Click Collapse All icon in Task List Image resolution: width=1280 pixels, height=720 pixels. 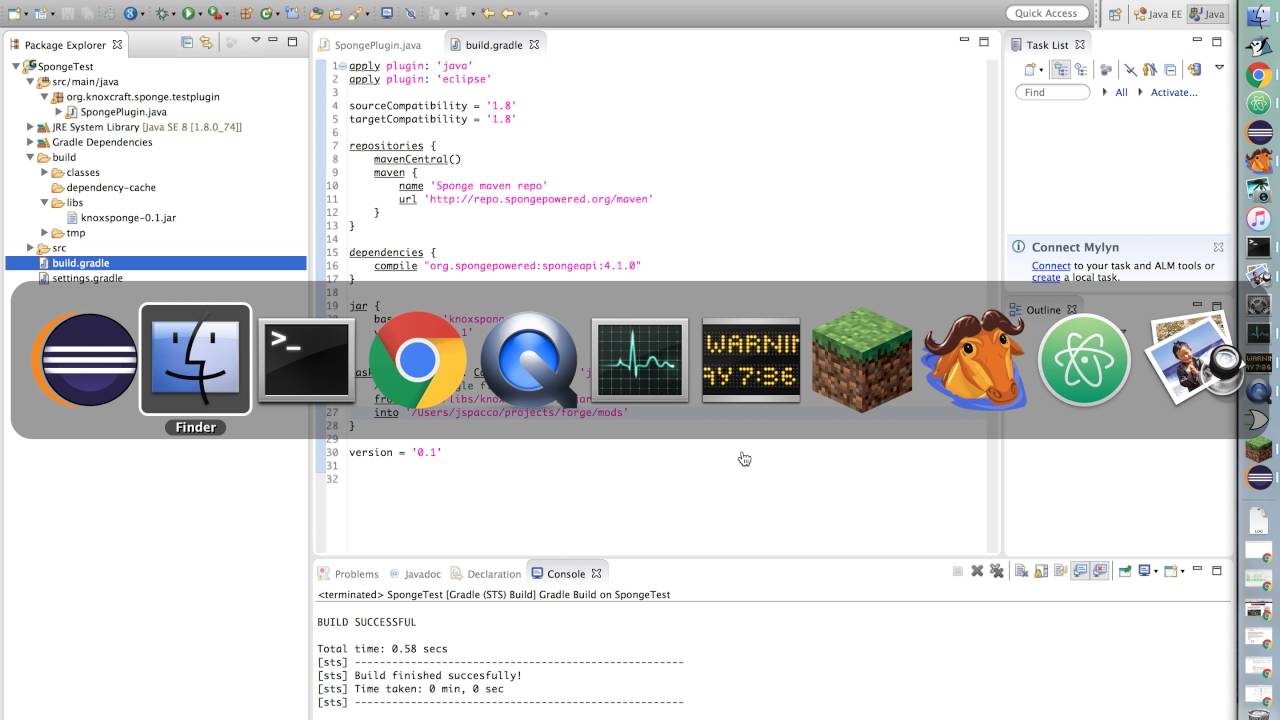point(1170,69)
